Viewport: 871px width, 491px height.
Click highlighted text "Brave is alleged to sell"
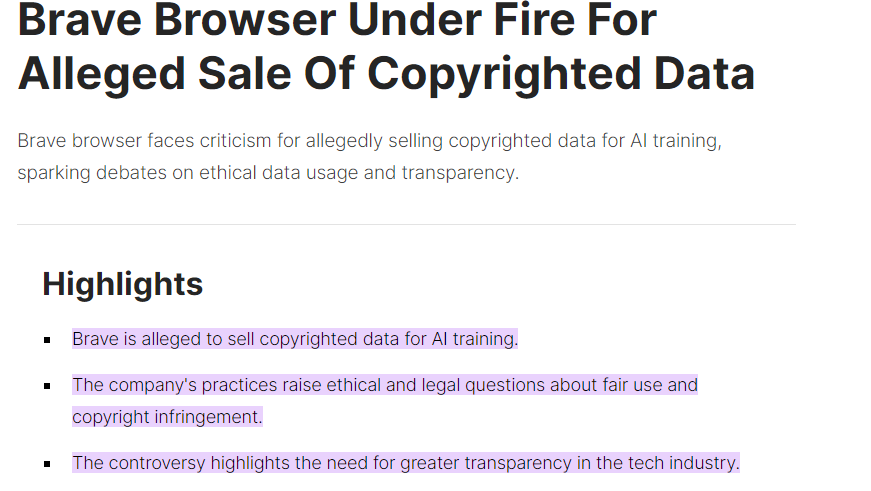coord(163,339)
